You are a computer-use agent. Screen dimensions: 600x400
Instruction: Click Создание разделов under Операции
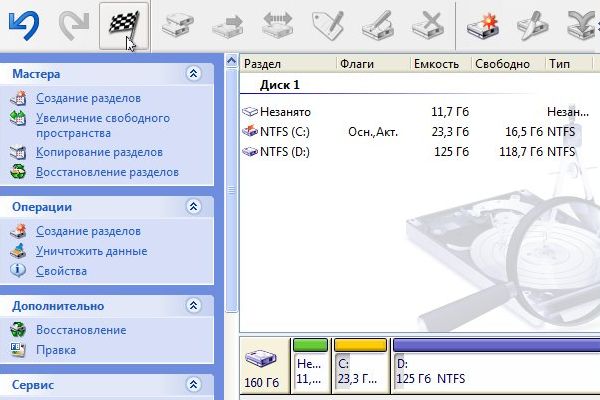click(x=88, y=231)
